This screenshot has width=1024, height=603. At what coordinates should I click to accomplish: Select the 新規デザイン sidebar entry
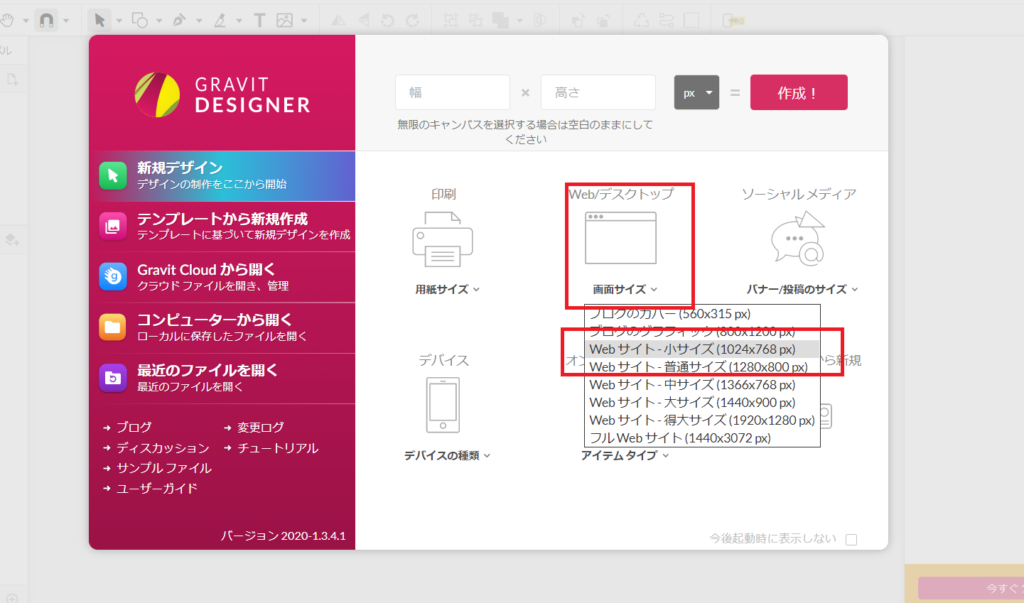coord(222,176)
